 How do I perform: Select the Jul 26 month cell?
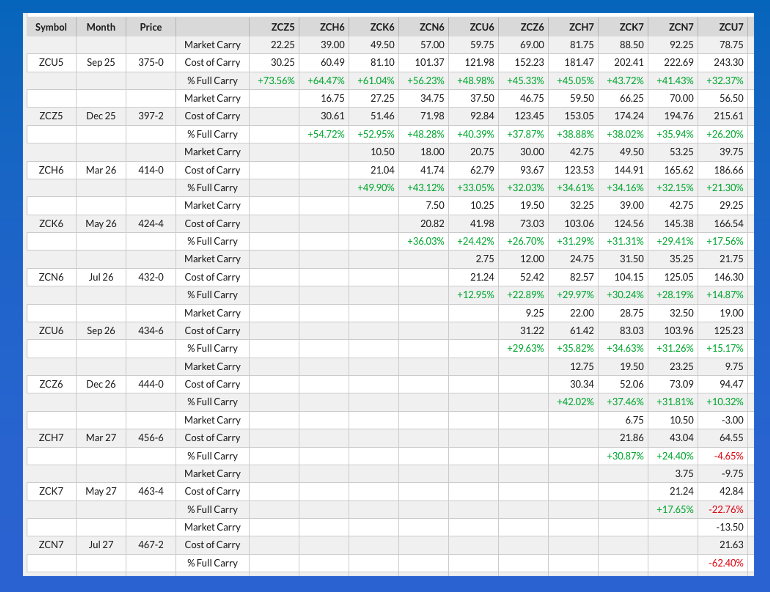click(x=101, y=277)
